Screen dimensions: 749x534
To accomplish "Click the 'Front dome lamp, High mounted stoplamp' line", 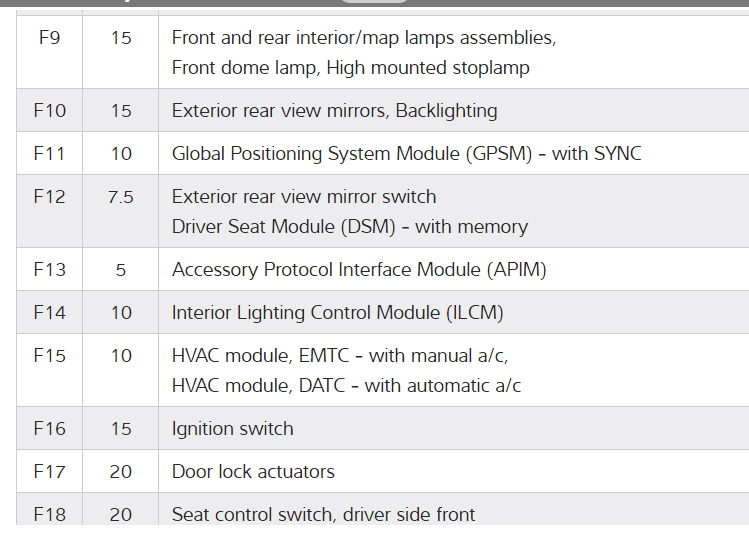I will tap(350, 68).
